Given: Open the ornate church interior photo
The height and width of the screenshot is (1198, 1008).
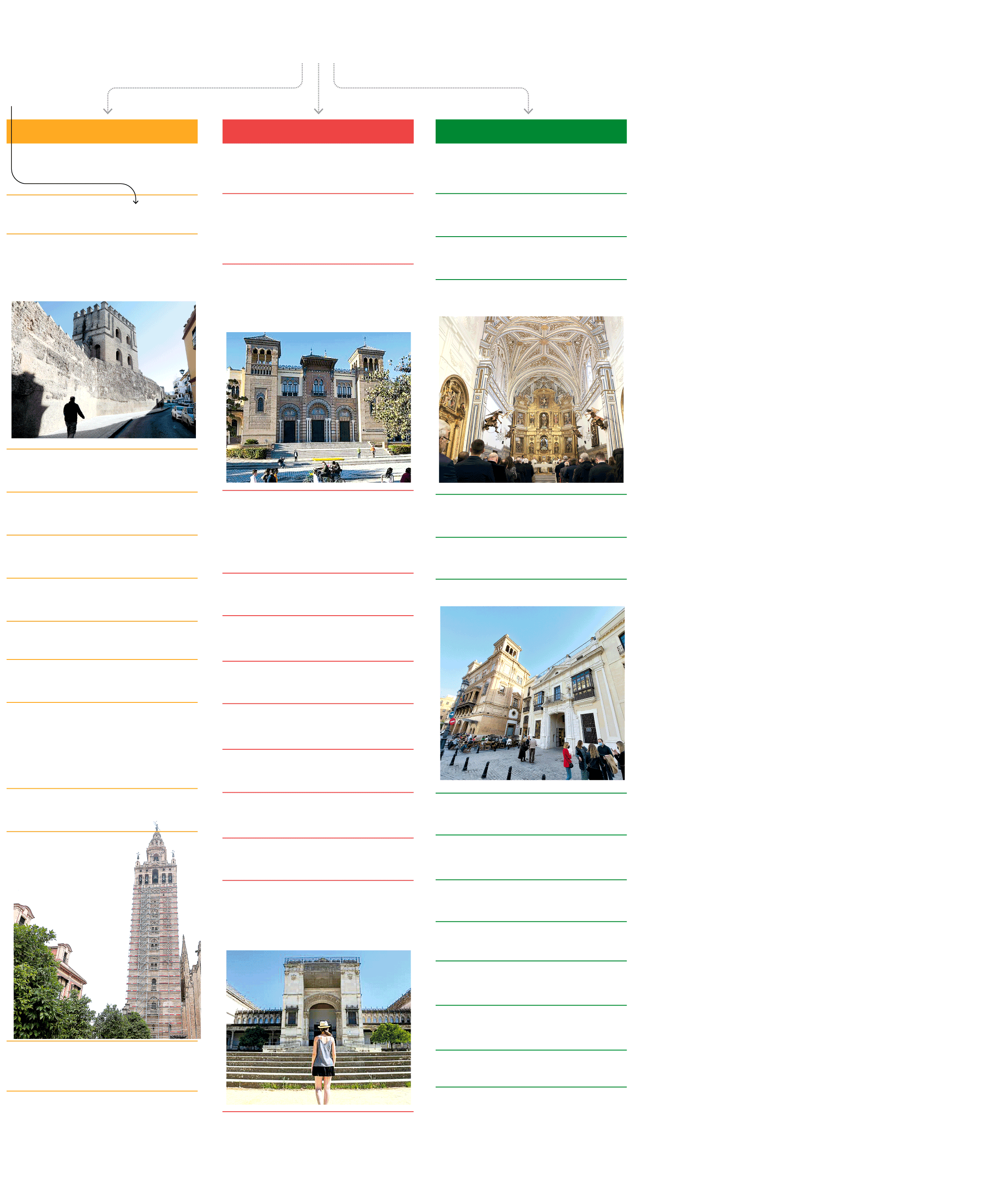Looking at the screenshot, I should tap(531, 399).
